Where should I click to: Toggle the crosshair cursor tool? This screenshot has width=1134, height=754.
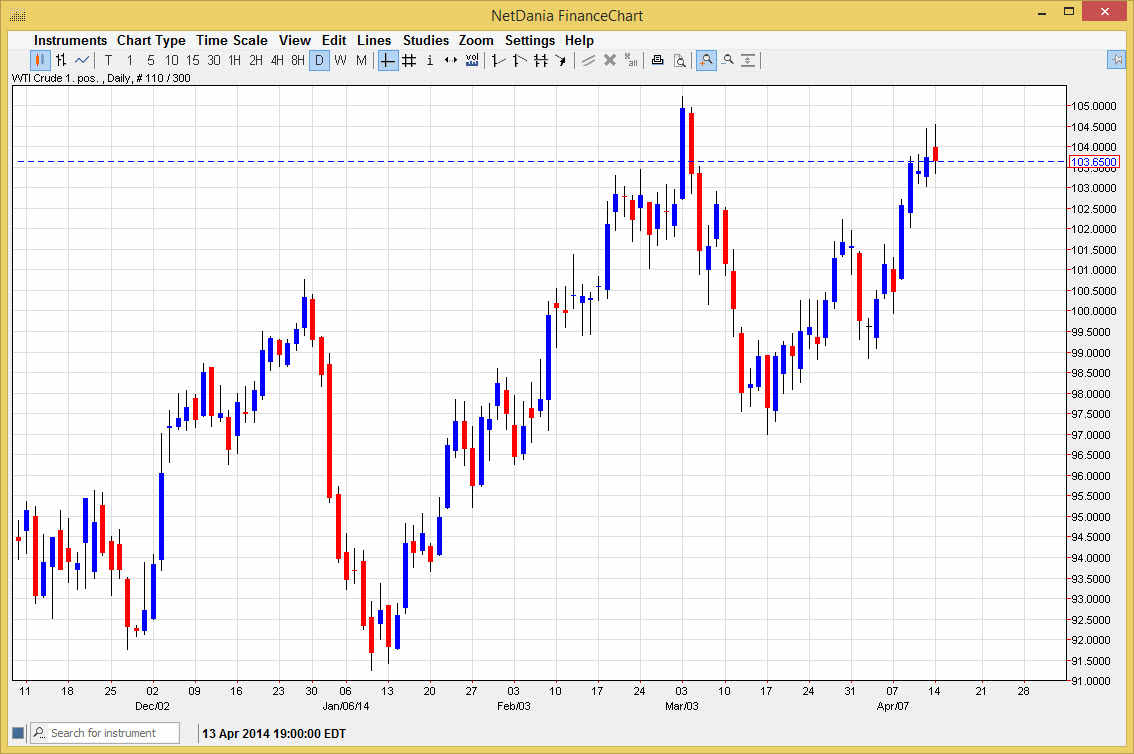click(x=388, y=61)
